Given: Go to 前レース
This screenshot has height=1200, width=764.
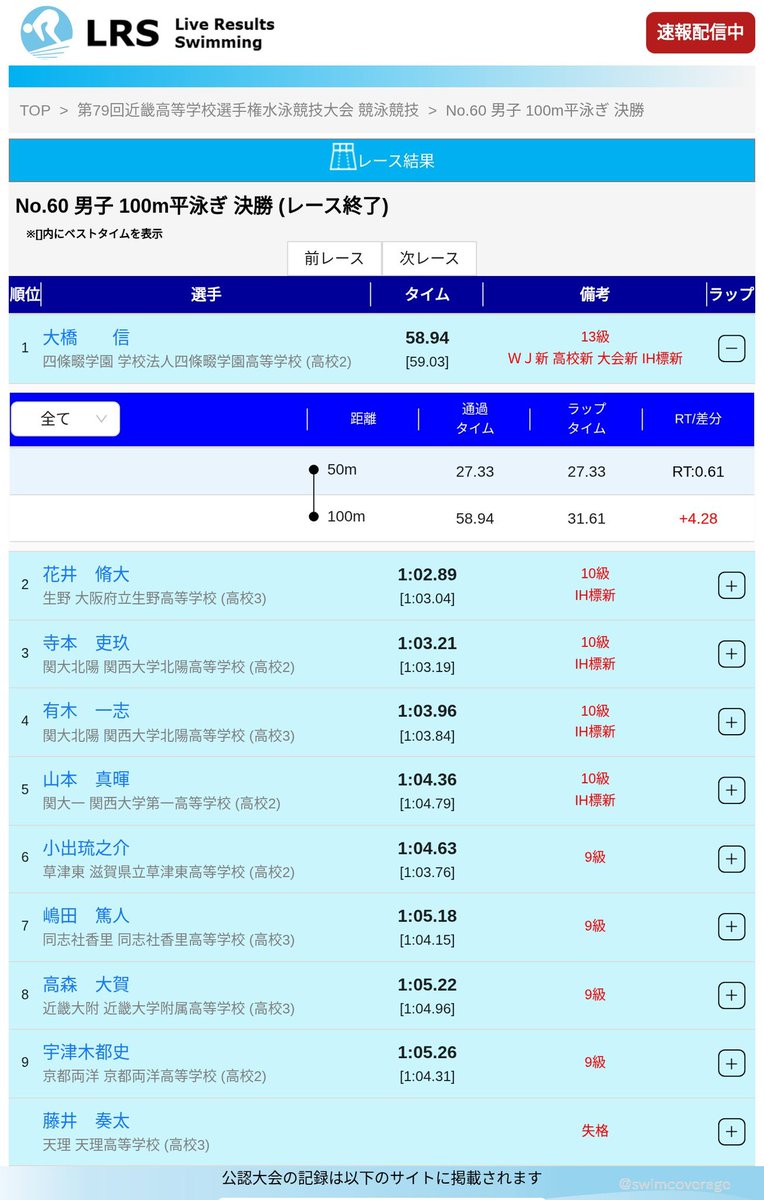Looking at the screenshot, I should 334,258.
